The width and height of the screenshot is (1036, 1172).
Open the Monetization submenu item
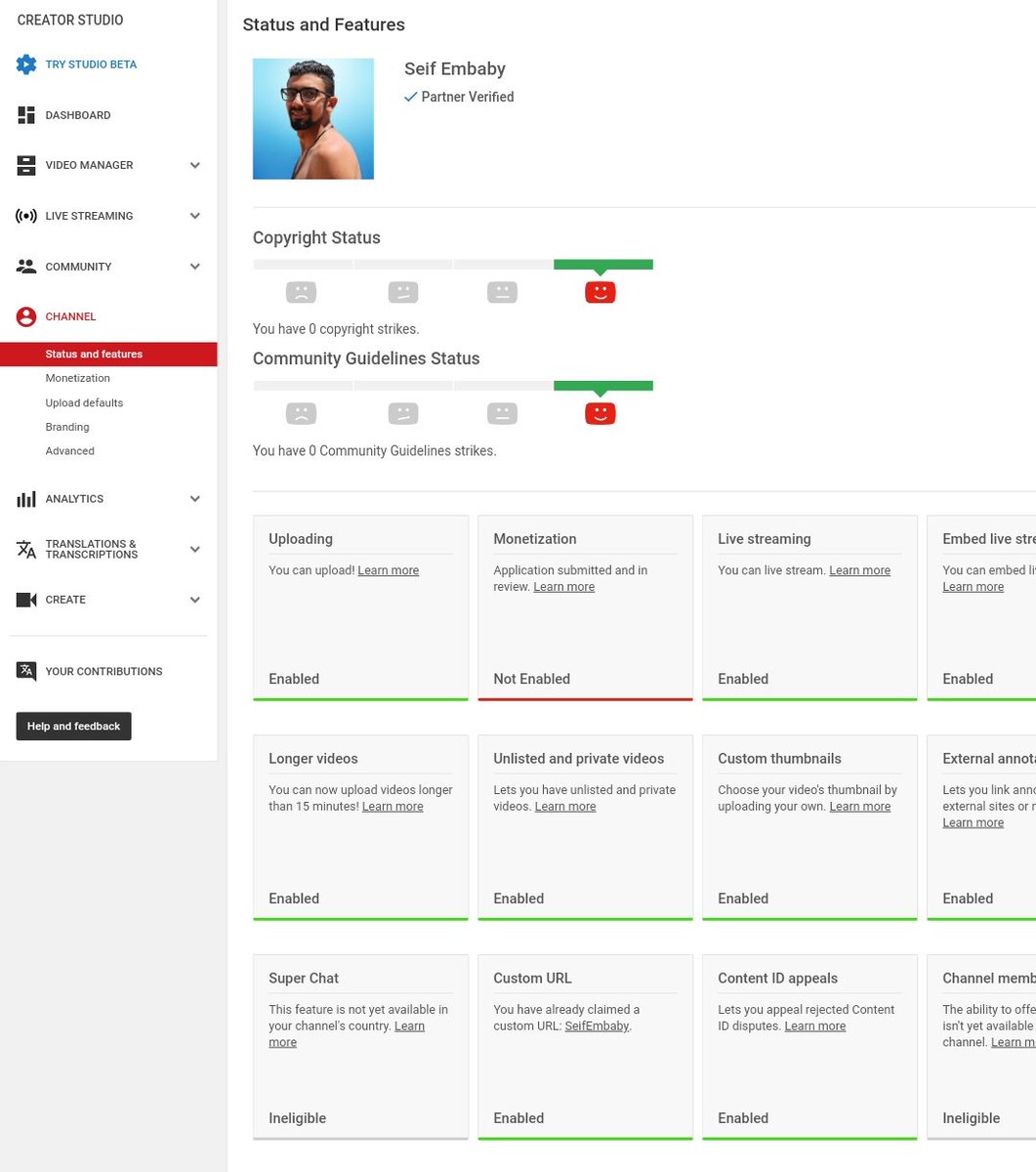coord(77,378)
